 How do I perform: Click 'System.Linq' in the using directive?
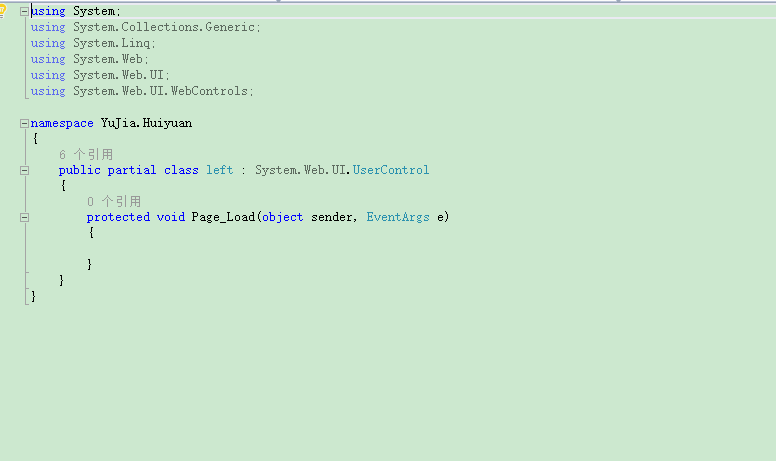(111, 43)
